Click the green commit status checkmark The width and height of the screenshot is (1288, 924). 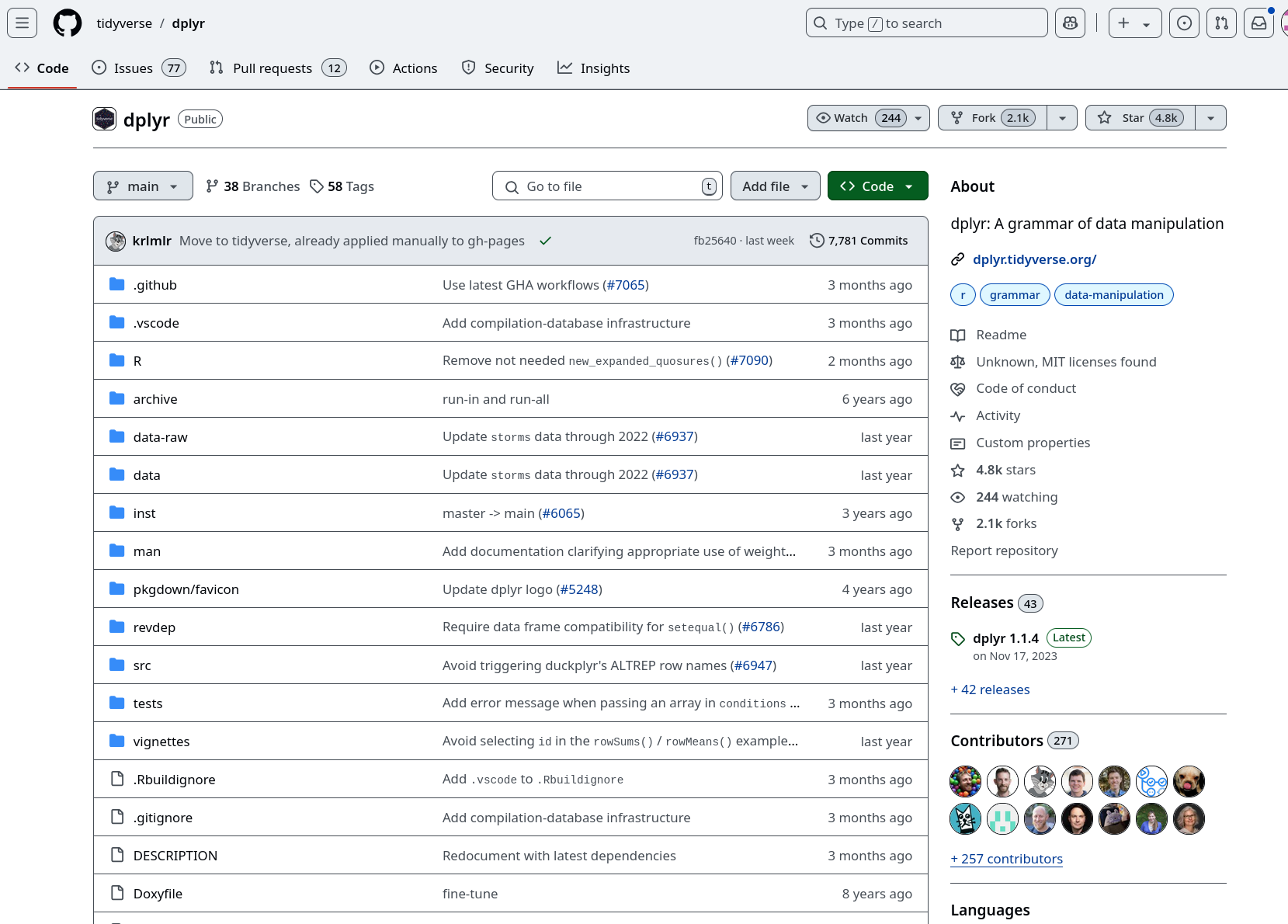tap(546, 241)
